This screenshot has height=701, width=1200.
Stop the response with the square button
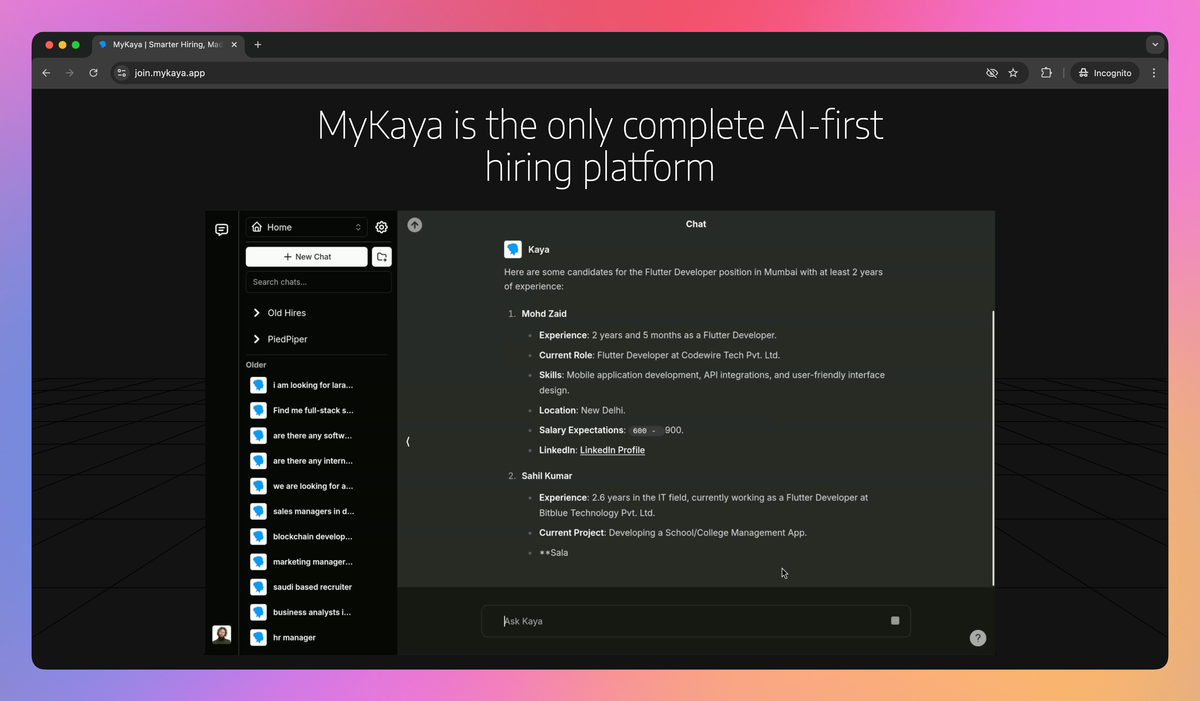coord(895,621)
